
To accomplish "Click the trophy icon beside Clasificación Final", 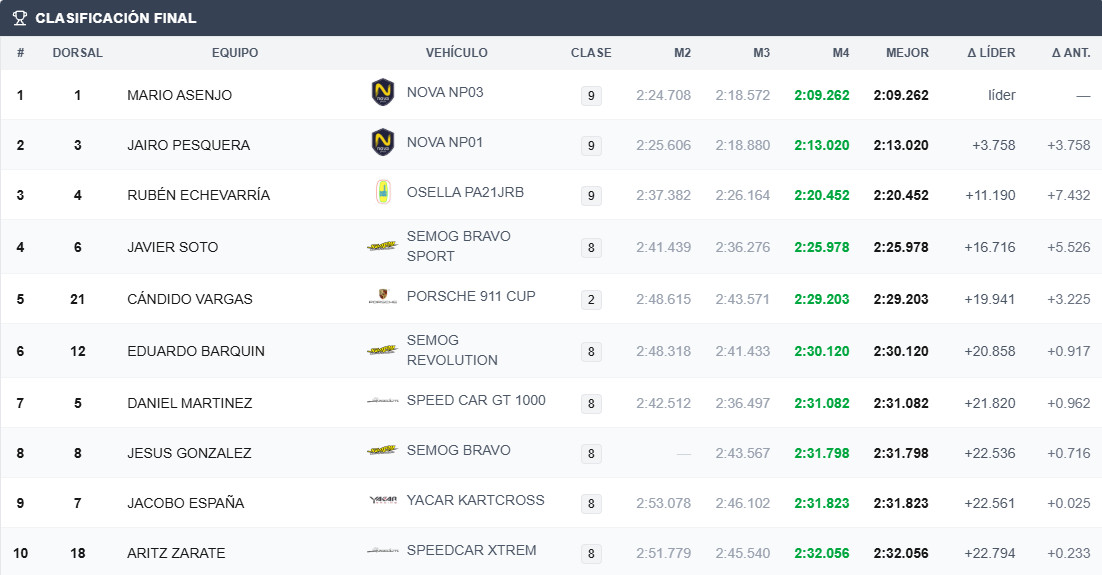I will (x=20, y=18).
